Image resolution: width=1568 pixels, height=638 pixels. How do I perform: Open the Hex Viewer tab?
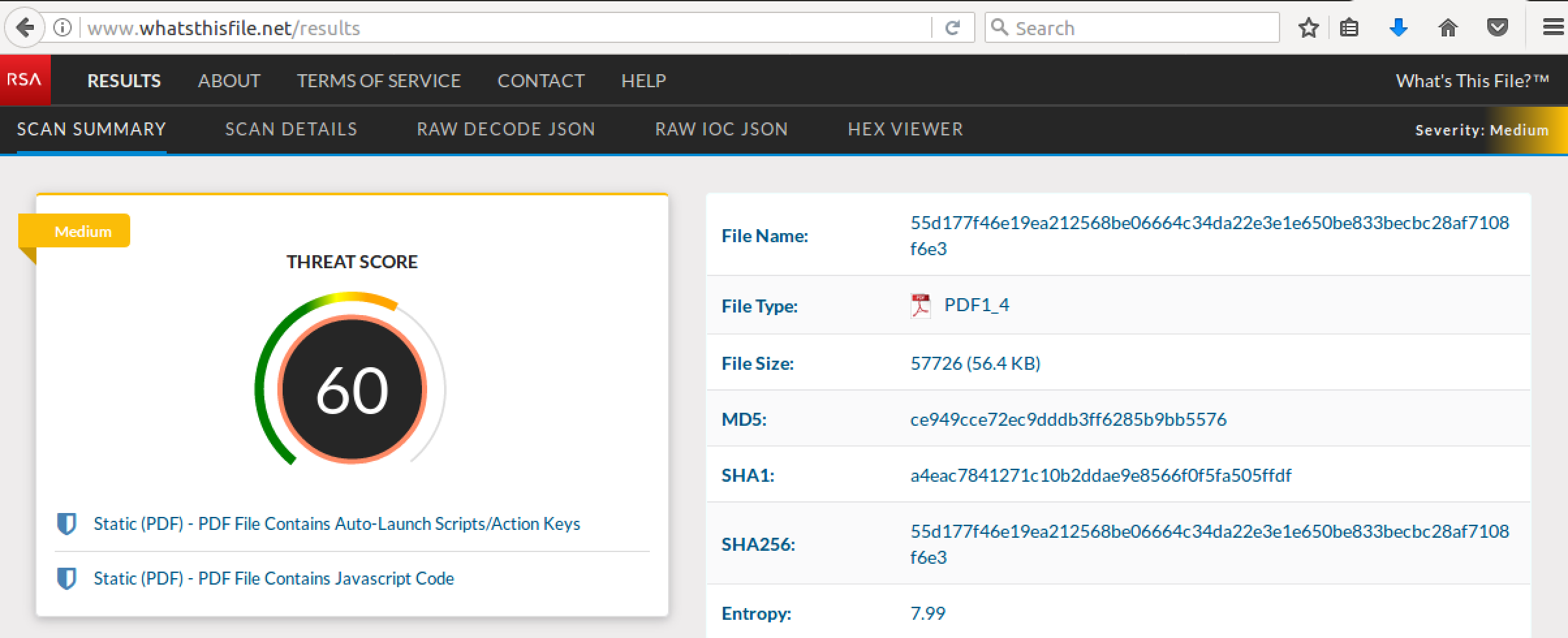pos(905,129)
